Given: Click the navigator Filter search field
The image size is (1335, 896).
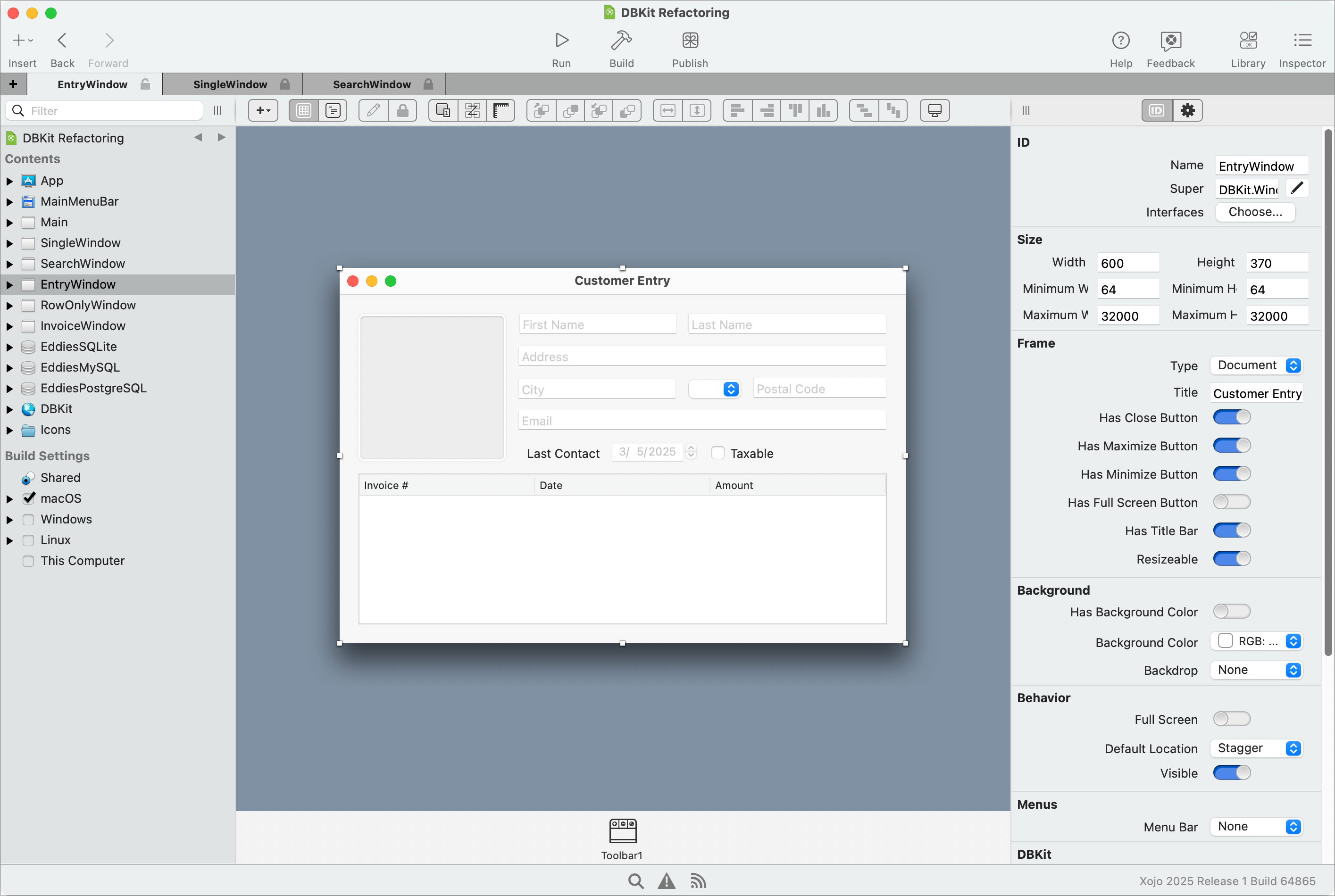Looking at the screenshot, I should [x=111, y=111].
